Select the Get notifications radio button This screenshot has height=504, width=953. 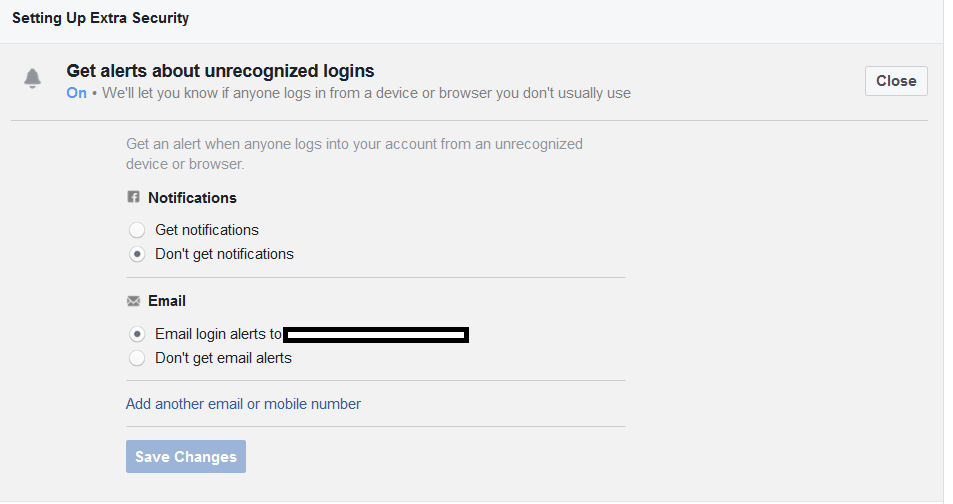tap(137, 230)
